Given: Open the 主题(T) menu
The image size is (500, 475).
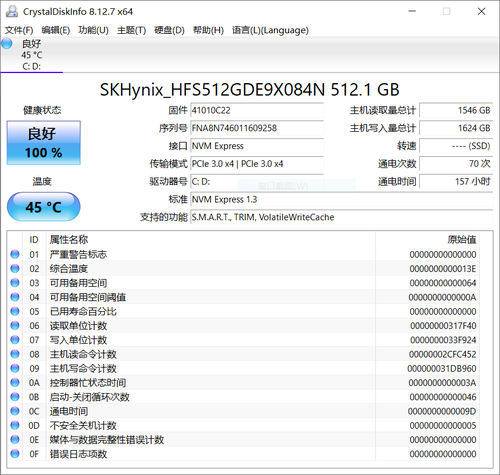Looking at the screenshot, I should [131, 30].
